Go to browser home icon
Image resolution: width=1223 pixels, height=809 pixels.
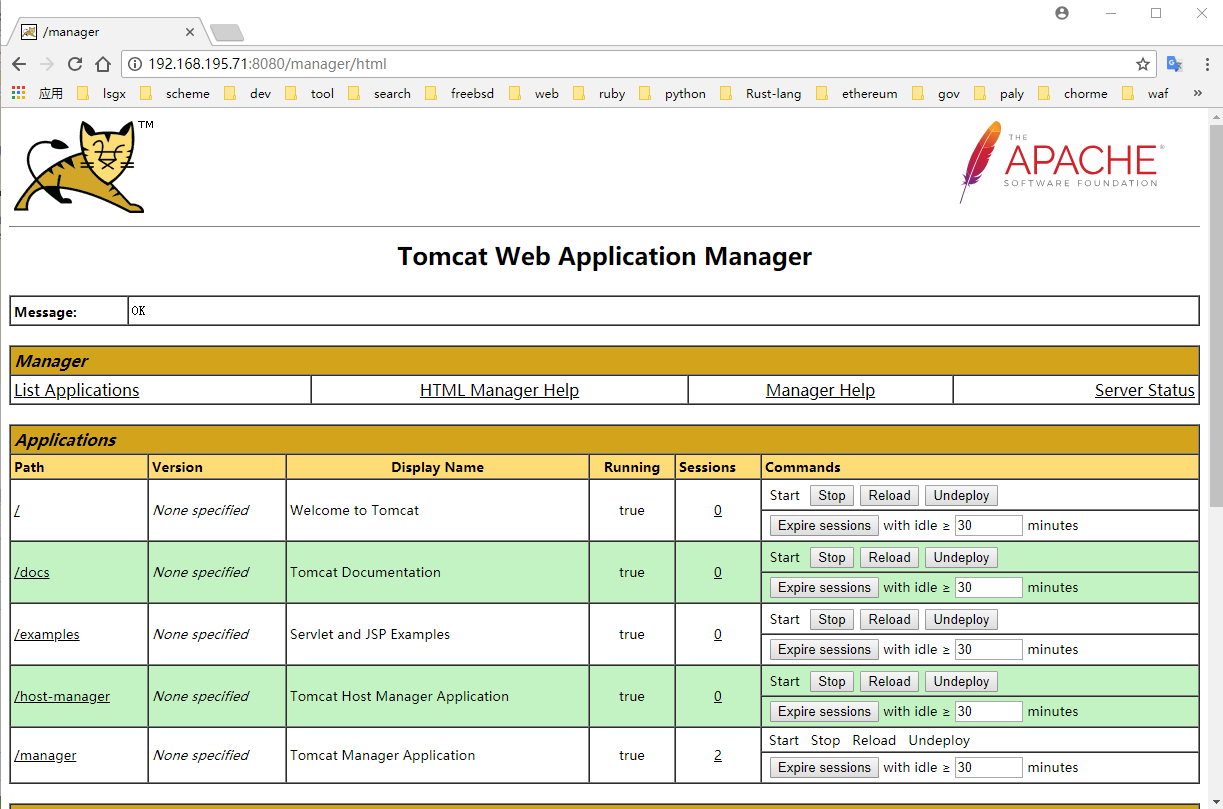[103, 64]
